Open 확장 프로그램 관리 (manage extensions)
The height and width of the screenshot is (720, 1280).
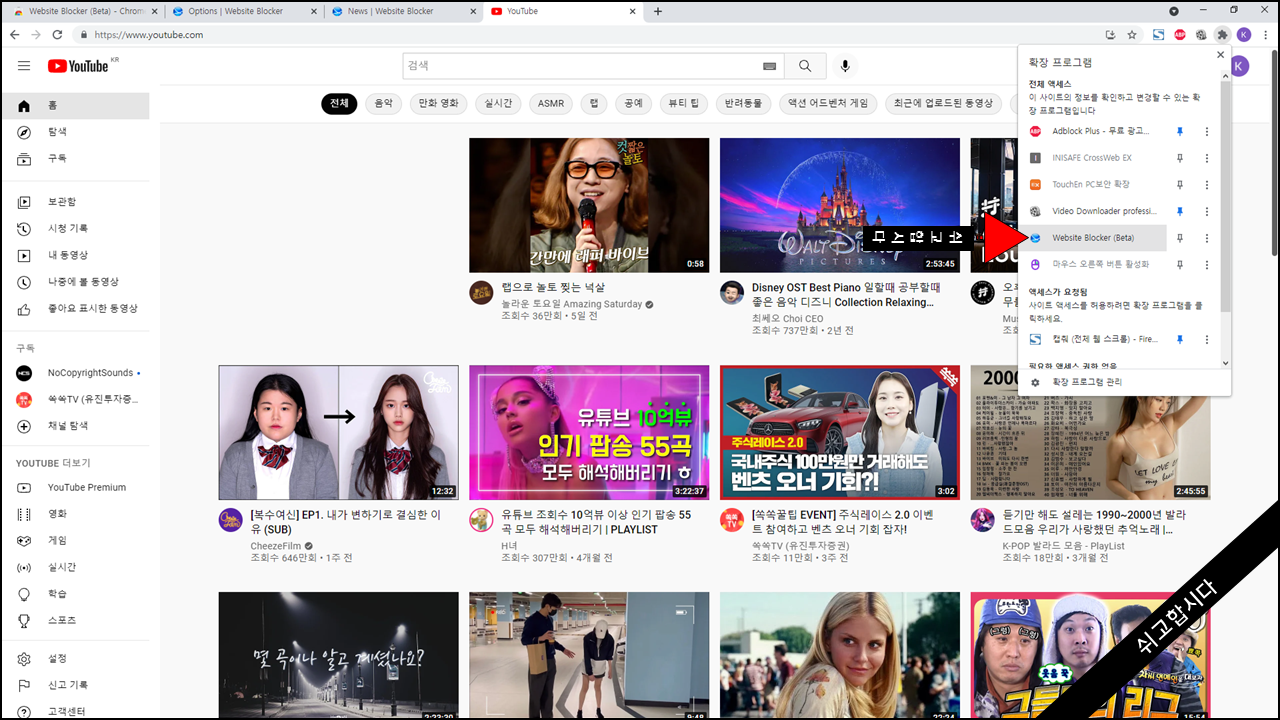click(x=1087, y=382)
